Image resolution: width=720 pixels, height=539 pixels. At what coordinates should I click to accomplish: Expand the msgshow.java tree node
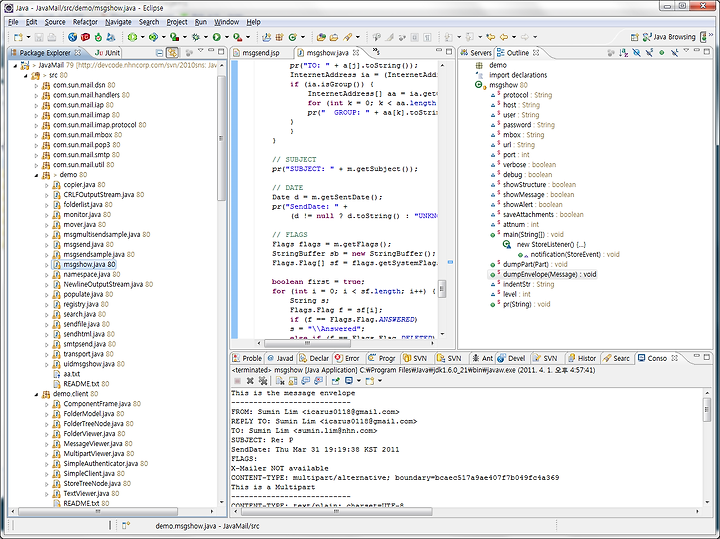(47, 265)
